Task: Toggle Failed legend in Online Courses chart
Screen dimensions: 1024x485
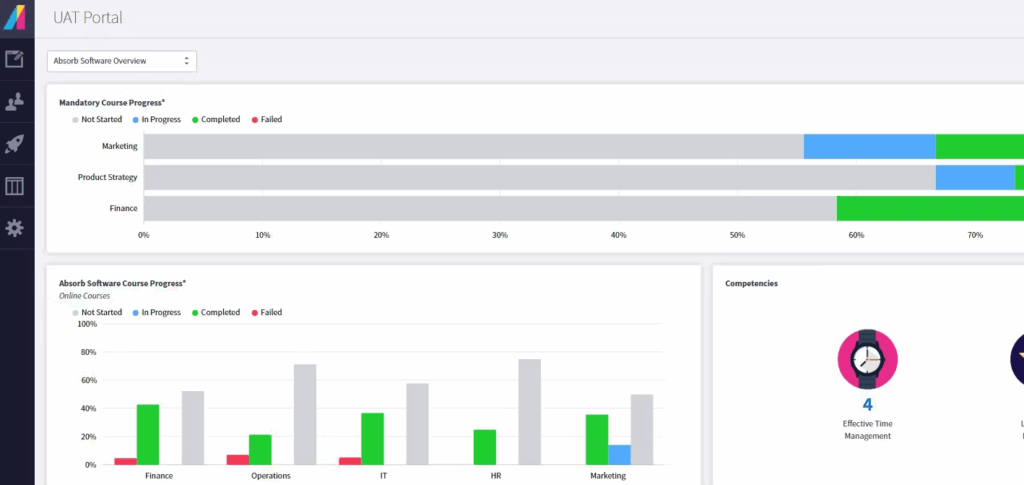Action: [267, 313]
